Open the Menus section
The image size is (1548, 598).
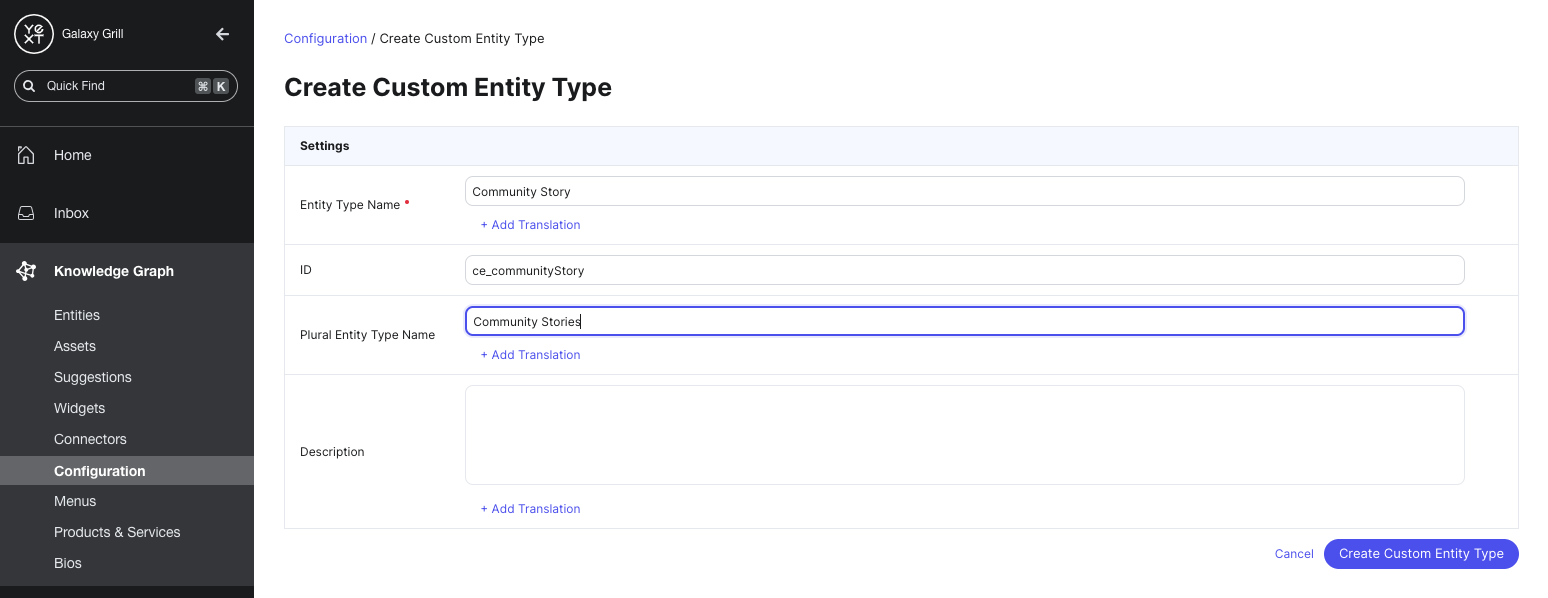click(74, 501)
